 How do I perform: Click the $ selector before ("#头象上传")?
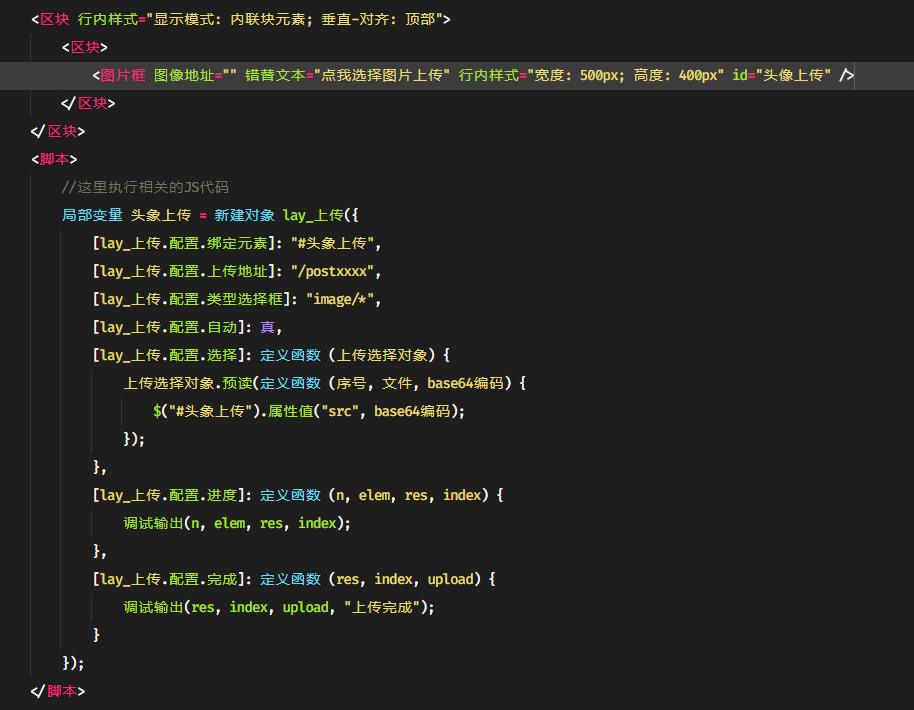tap(157, 412)
